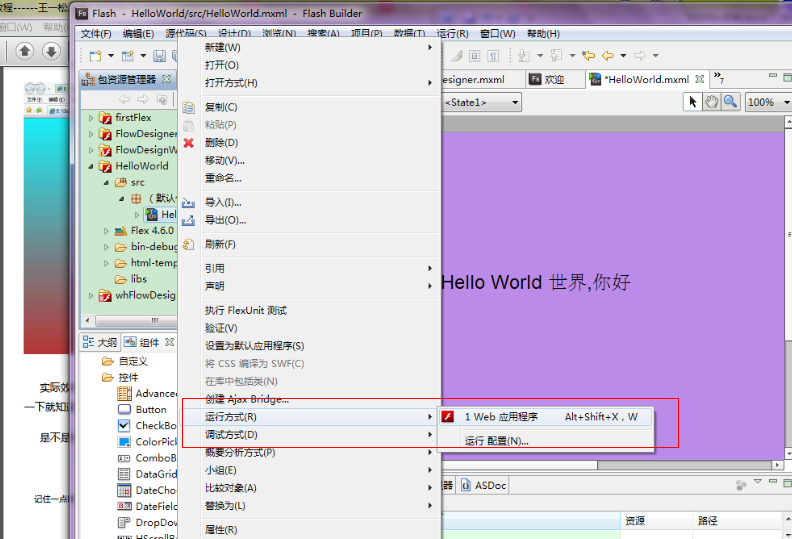
Task: Select the pointer Select tool in design view
Action: tap(692, 102)
